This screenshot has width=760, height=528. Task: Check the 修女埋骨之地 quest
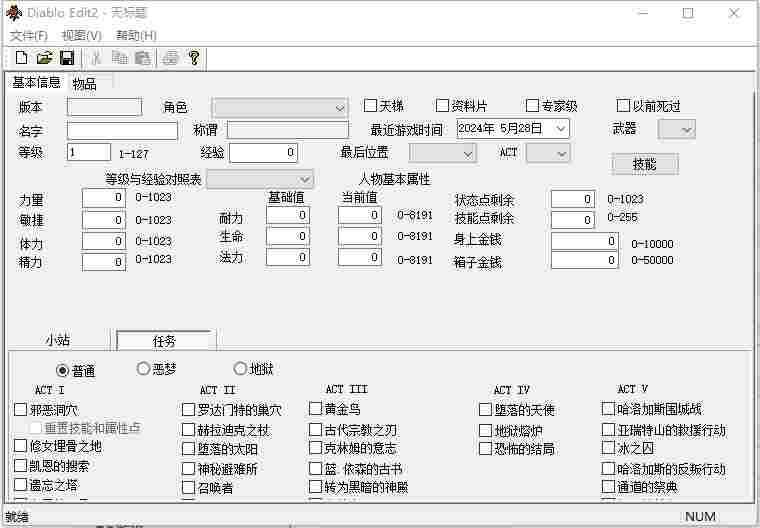coord(20,446)
